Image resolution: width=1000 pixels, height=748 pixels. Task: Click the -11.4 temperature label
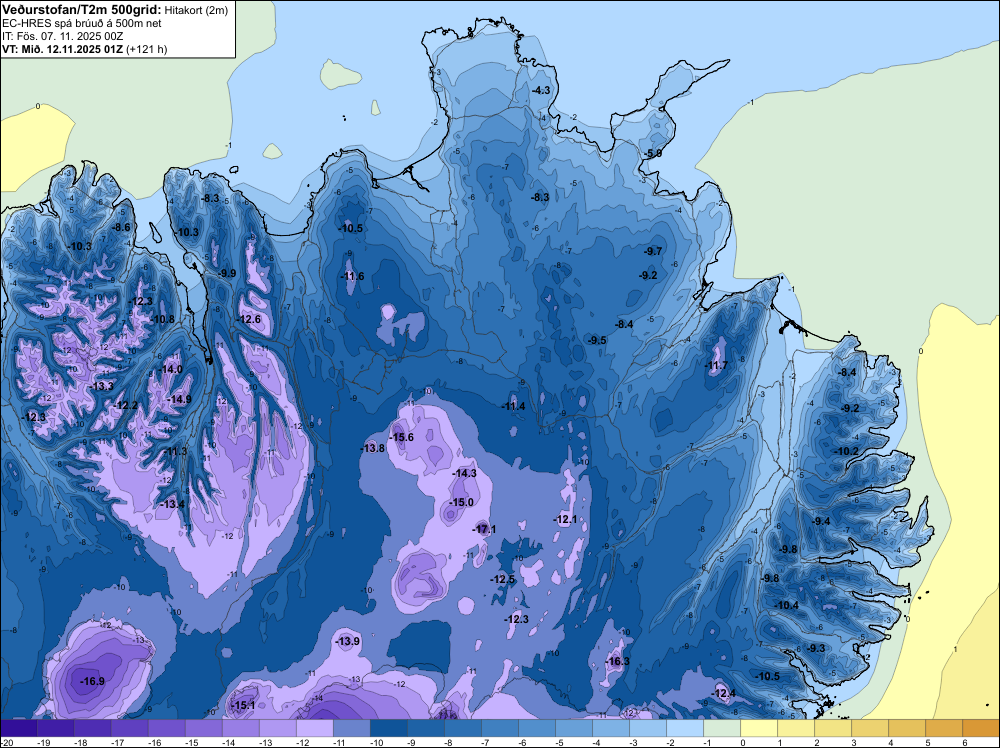[x=513, y=406]
